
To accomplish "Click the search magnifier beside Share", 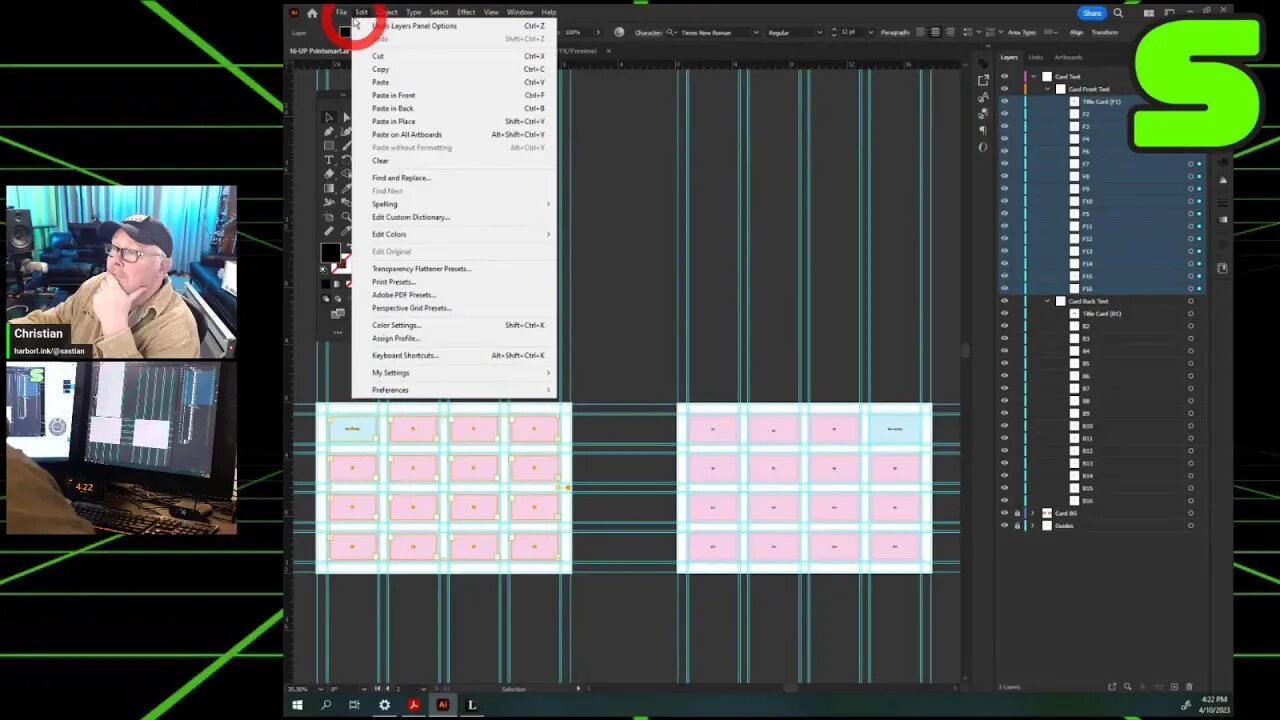I will (x=1118, y=13).
